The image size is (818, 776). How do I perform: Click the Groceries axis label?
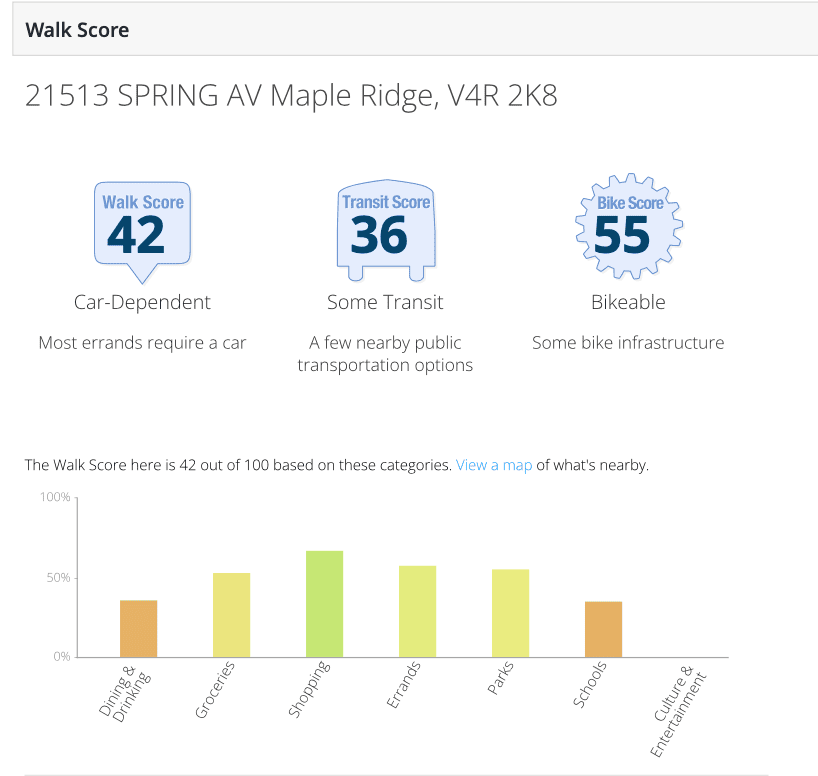coord(215,689)
